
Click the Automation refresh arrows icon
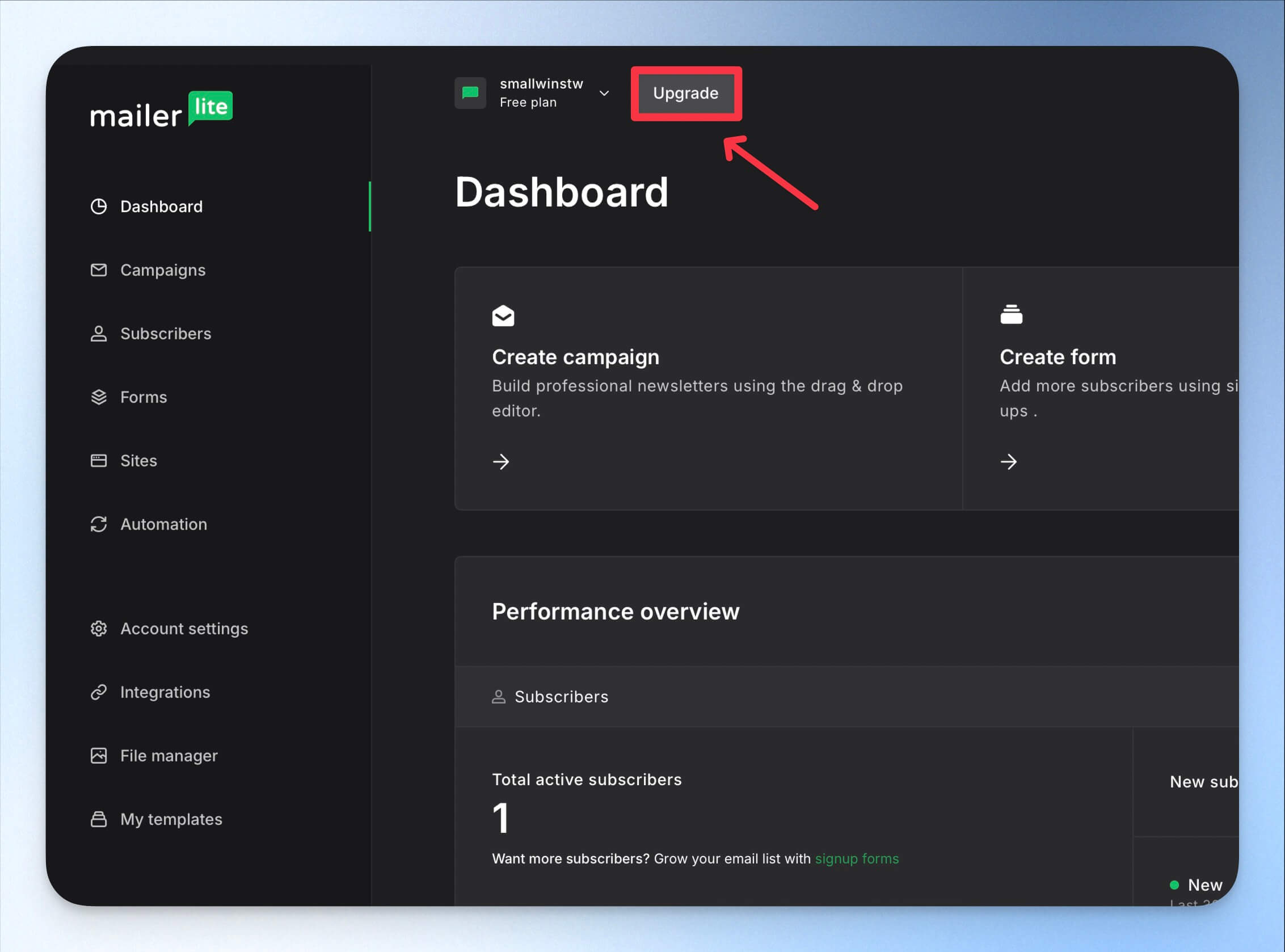(x=99, y=524)
